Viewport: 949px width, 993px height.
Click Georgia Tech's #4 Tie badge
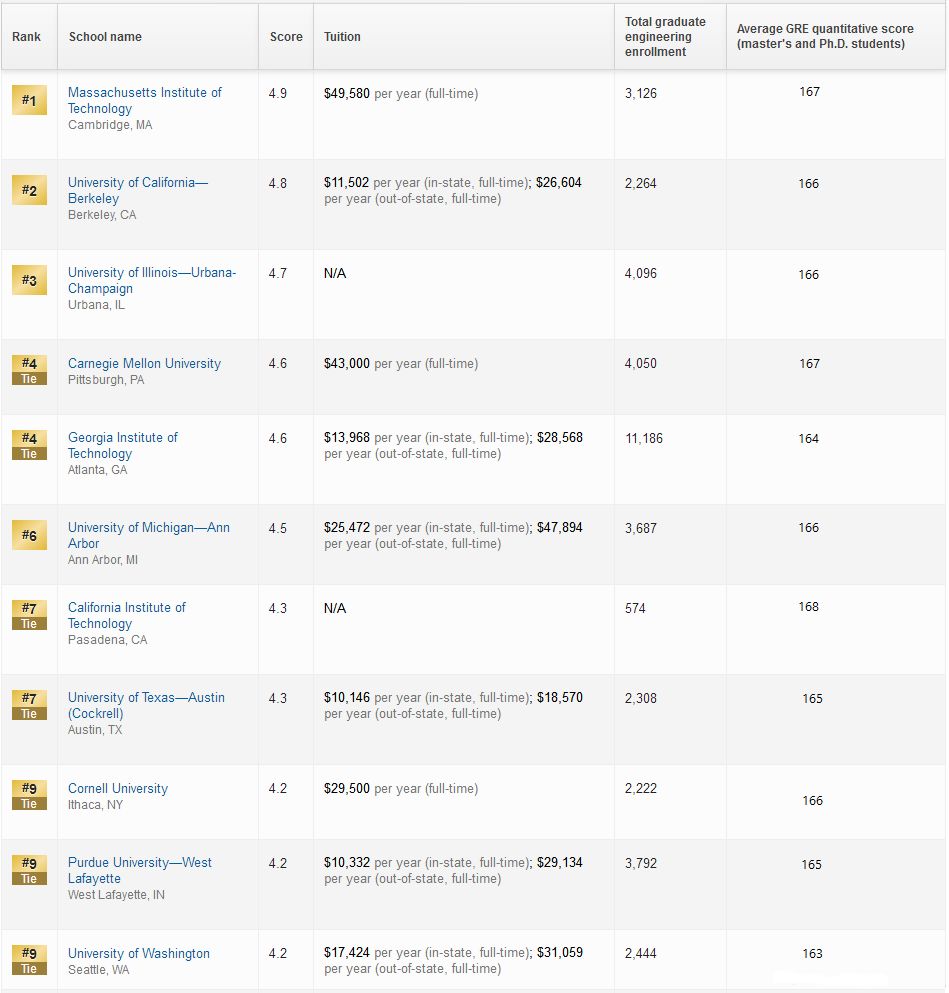click(x=29, y=445)
